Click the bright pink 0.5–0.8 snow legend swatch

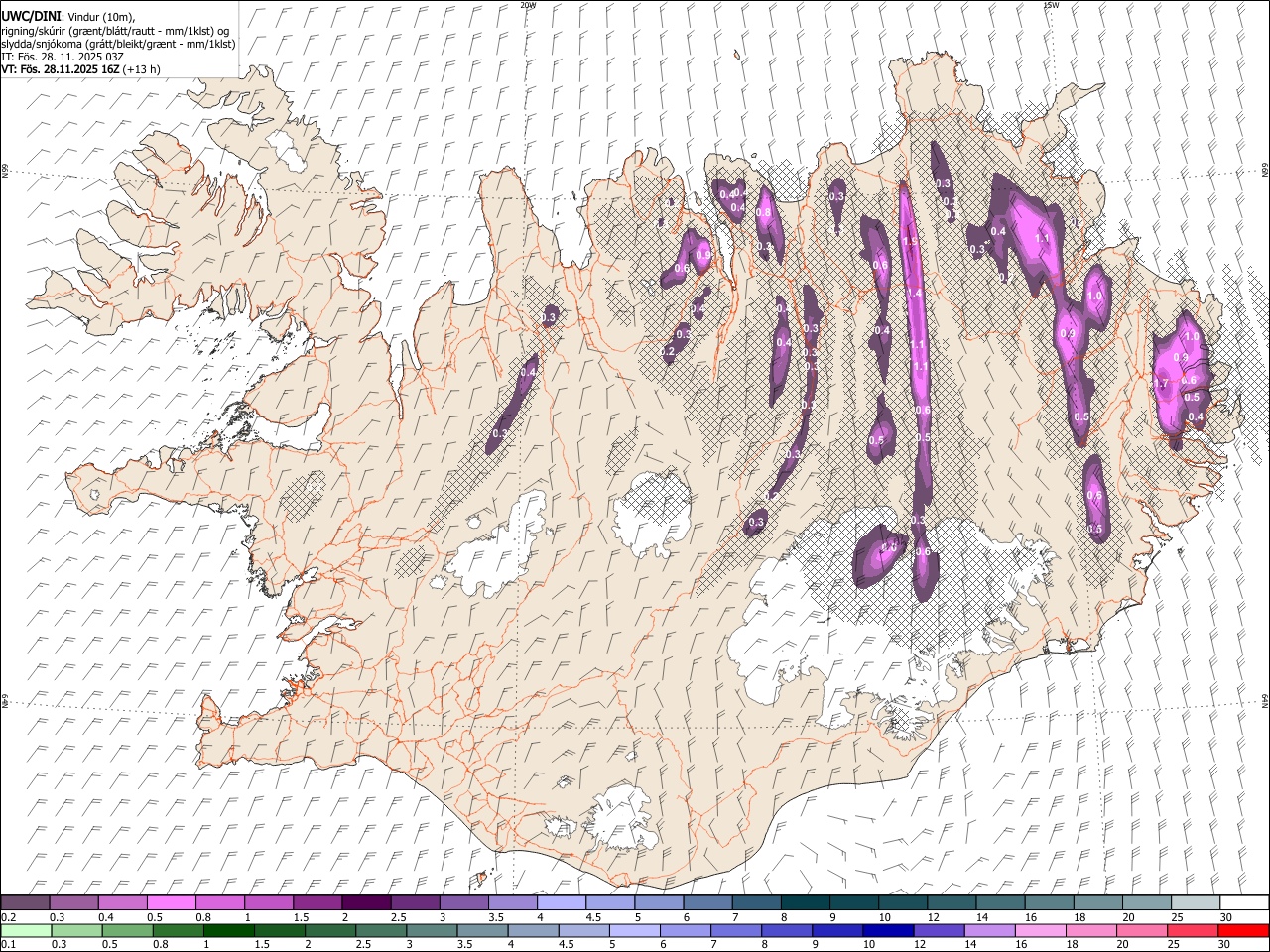[x=172, y=902]
